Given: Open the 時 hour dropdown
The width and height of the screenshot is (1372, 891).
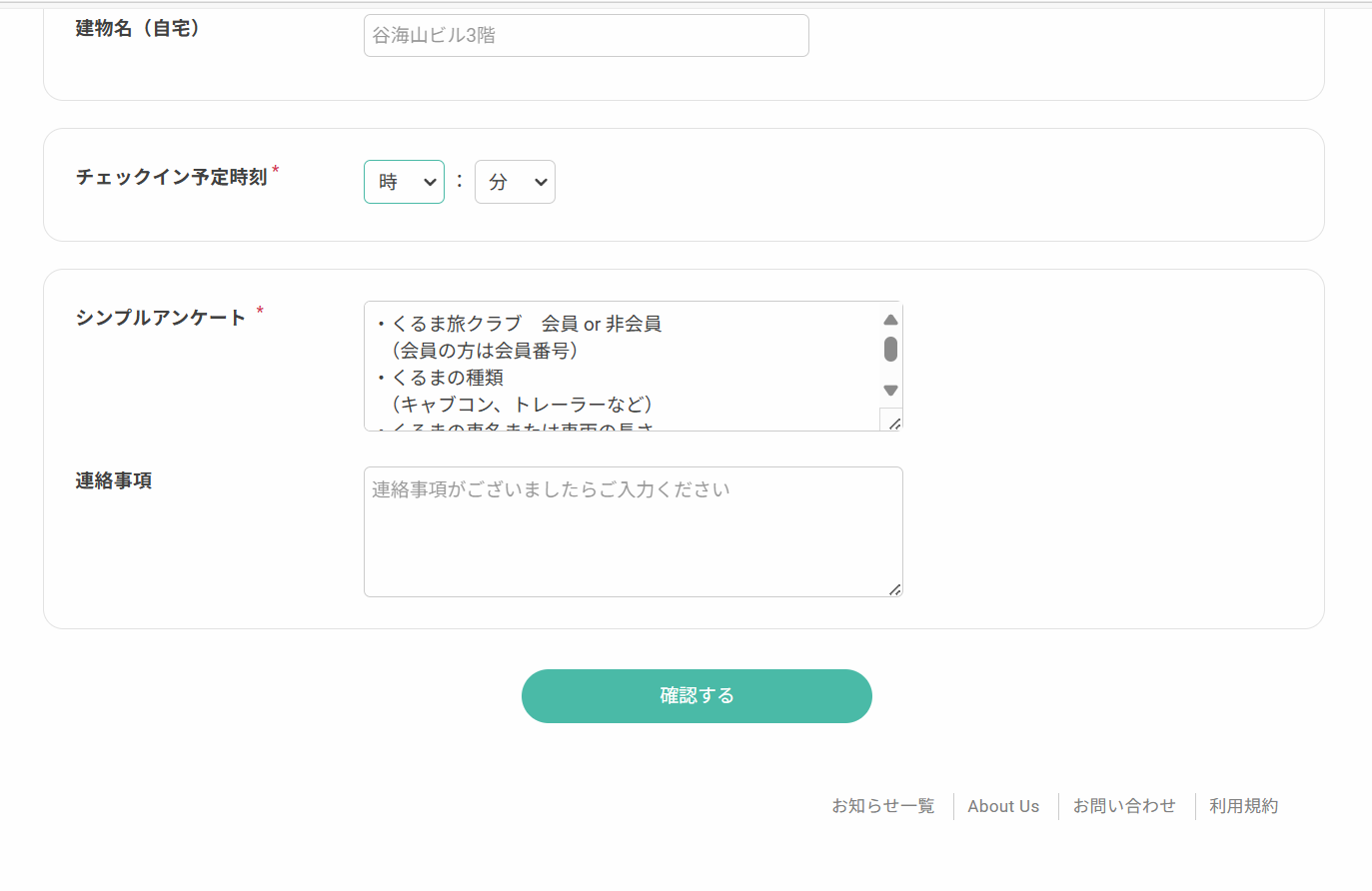Looking at the screenshot, I should 404,182.
